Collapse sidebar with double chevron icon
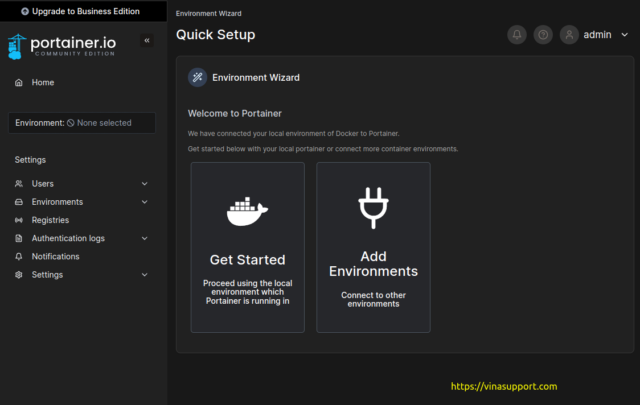The width and height of the screenshot is (640, 405). pos(147,40)
